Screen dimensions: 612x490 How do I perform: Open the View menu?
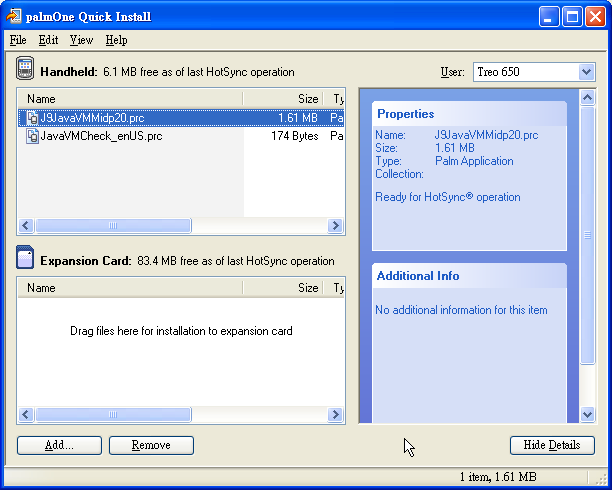pos(81,40)
